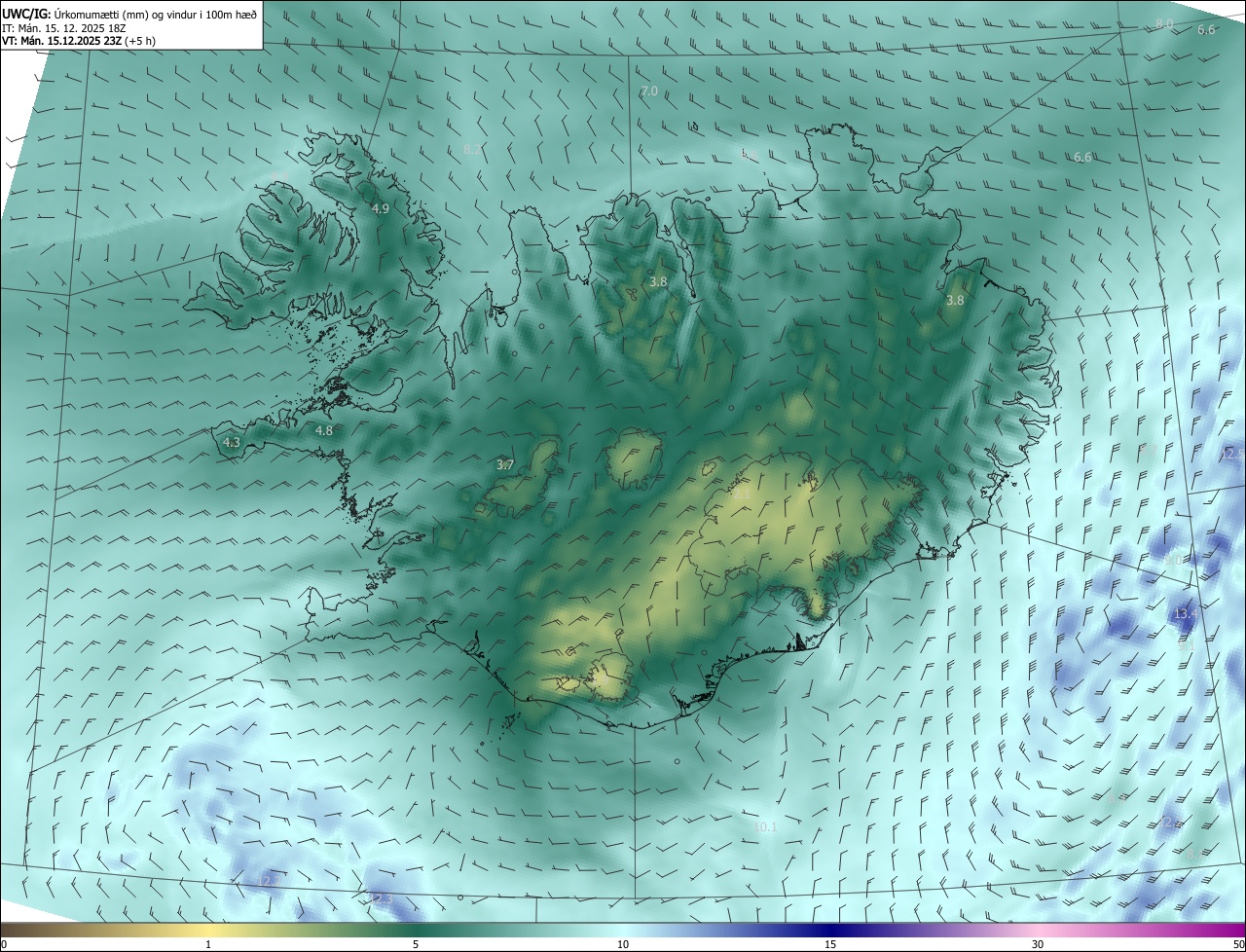Click the 4.9 value label on the map

pos(381,208)
